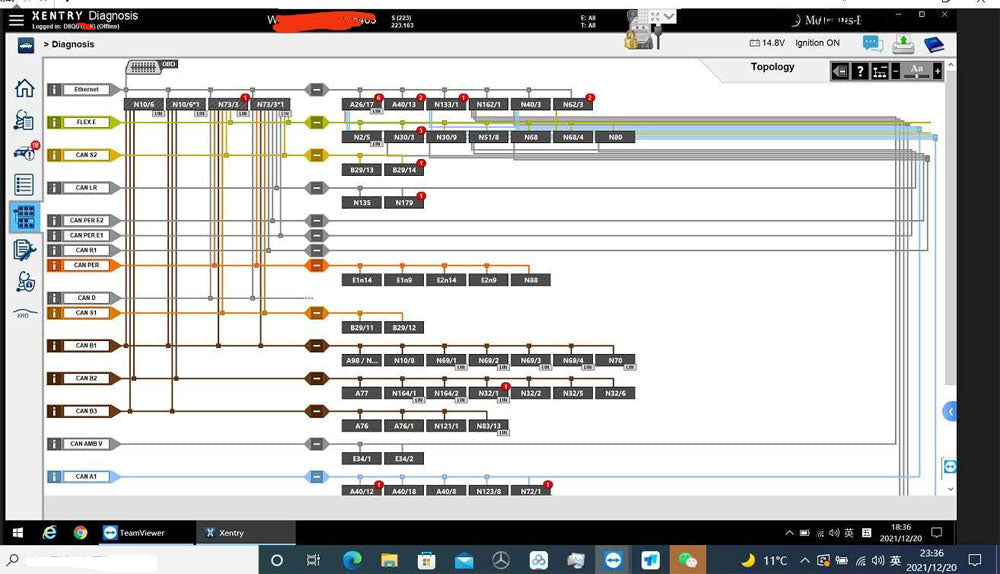Open the fault codes car warning icon
The height and width of the screenshot is (574, 1000).
[x=23, y=153]
